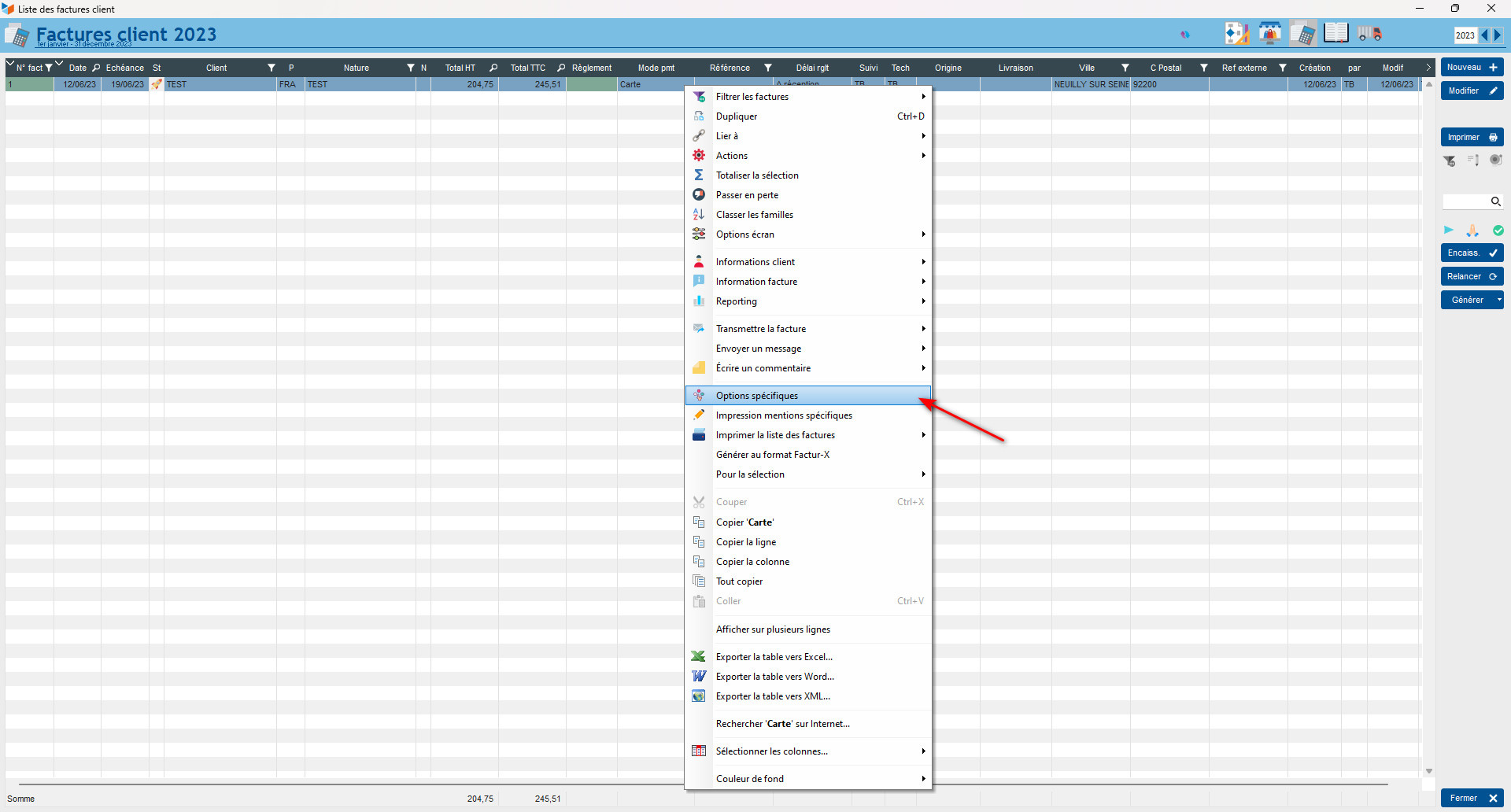Click the flowchart diagram icon in header
This screenshot has width=1511, height=812.
click(1236, 34)
